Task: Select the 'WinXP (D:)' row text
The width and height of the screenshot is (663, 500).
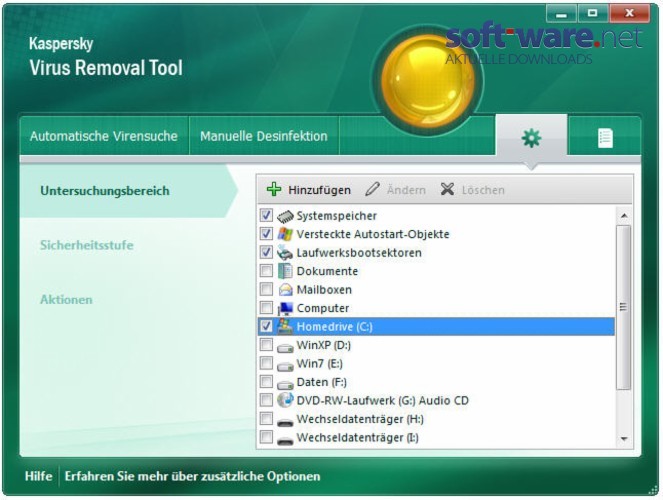Action: click(324, 345)
